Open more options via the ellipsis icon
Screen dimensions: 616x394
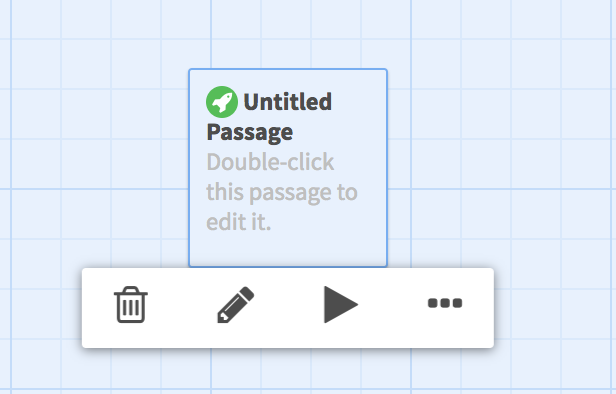(445, 303)
